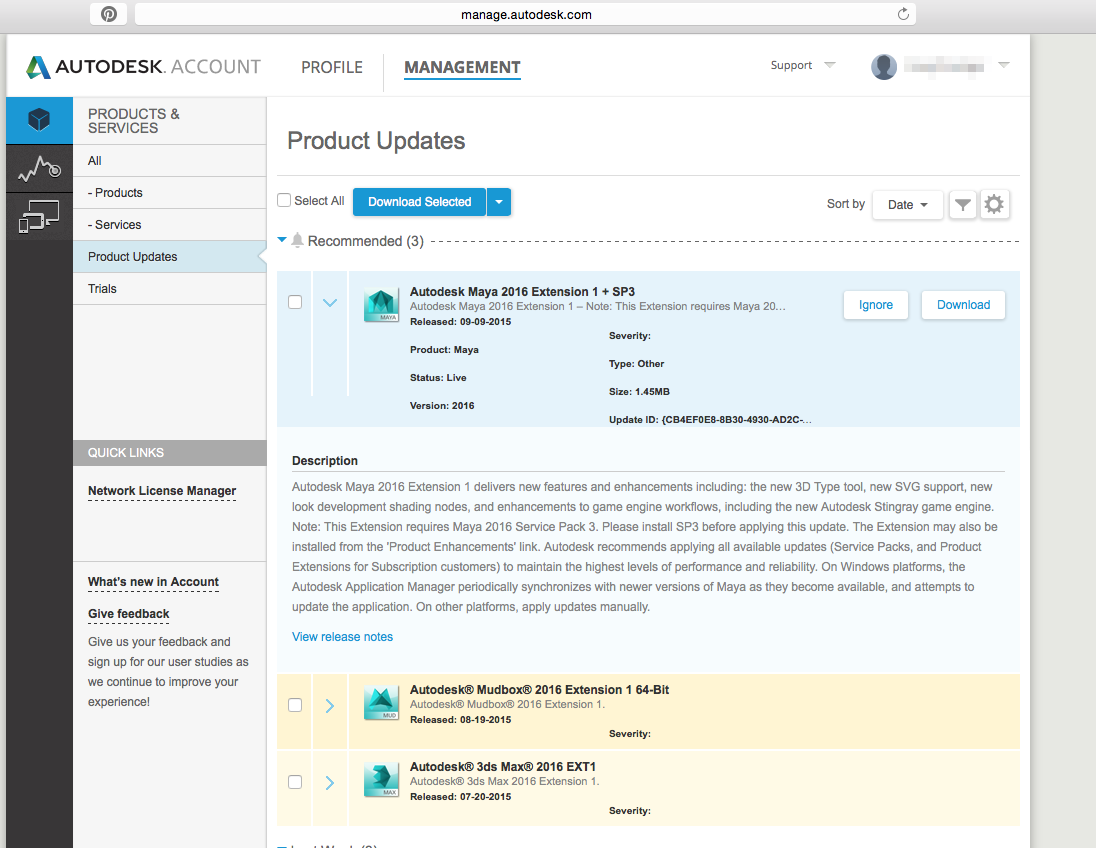The width and height of the screenshot is (1096, 848).
Task: Select Products in the sidebar menu
Action: pyautogui.click(x=170, y=193)
